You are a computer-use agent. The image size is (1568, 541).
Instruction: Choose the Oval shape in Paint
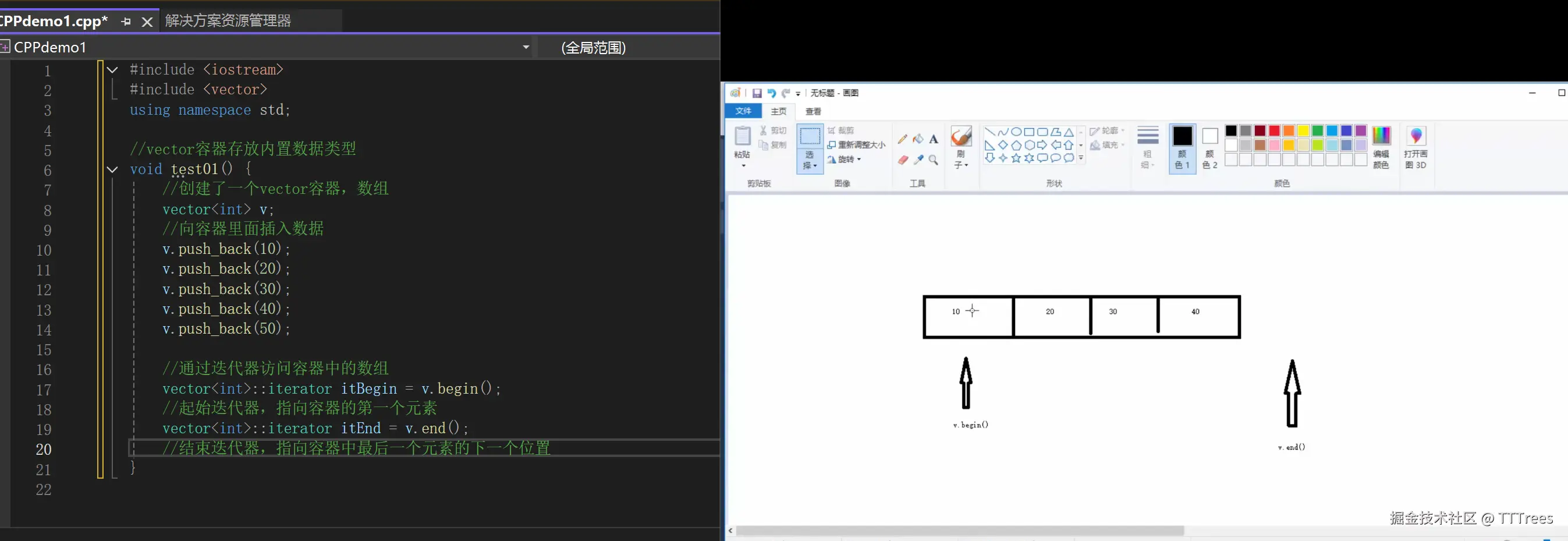click(1016, 132)
